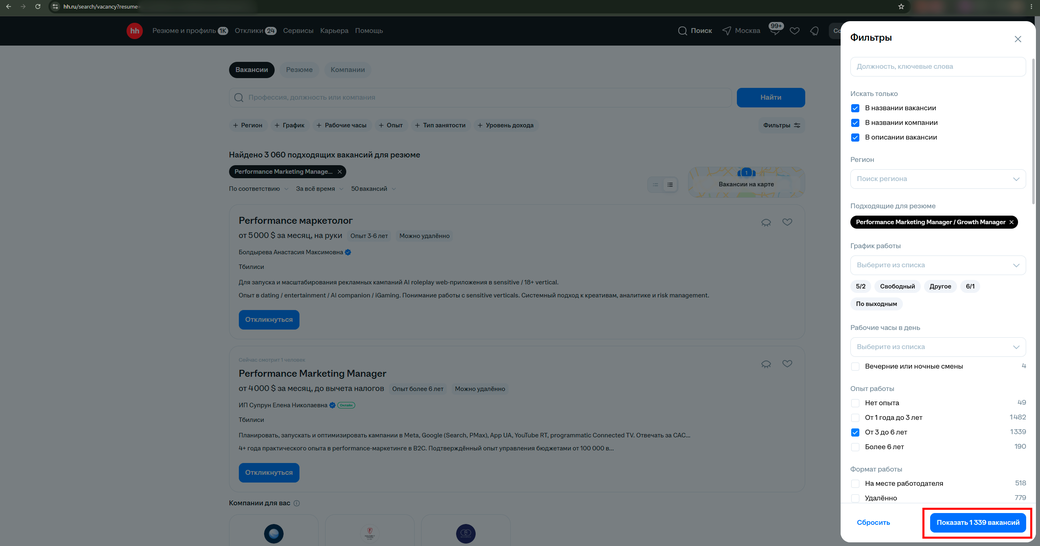Click the Должность, ключевые слова input field
1040x546 pixels.
[938, 66]
